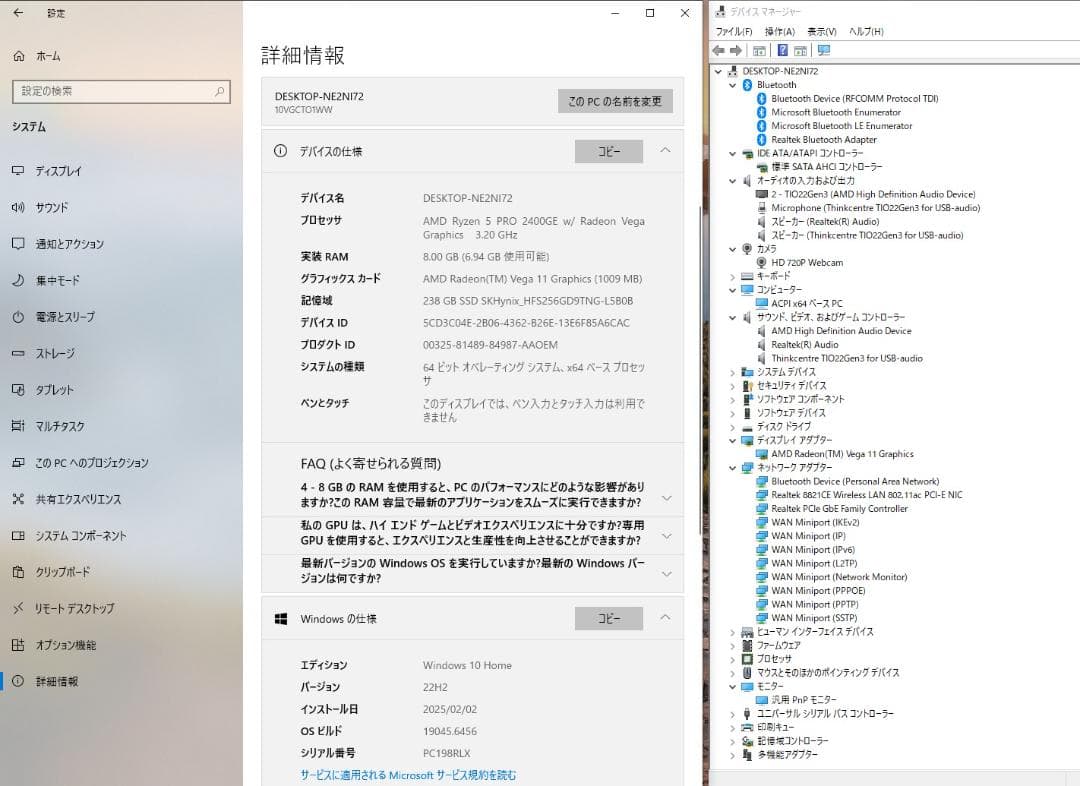Click the Focus assist (集中モード) moon icon
This screenshot has width=1080, height=786.
(x=18, y=280)
